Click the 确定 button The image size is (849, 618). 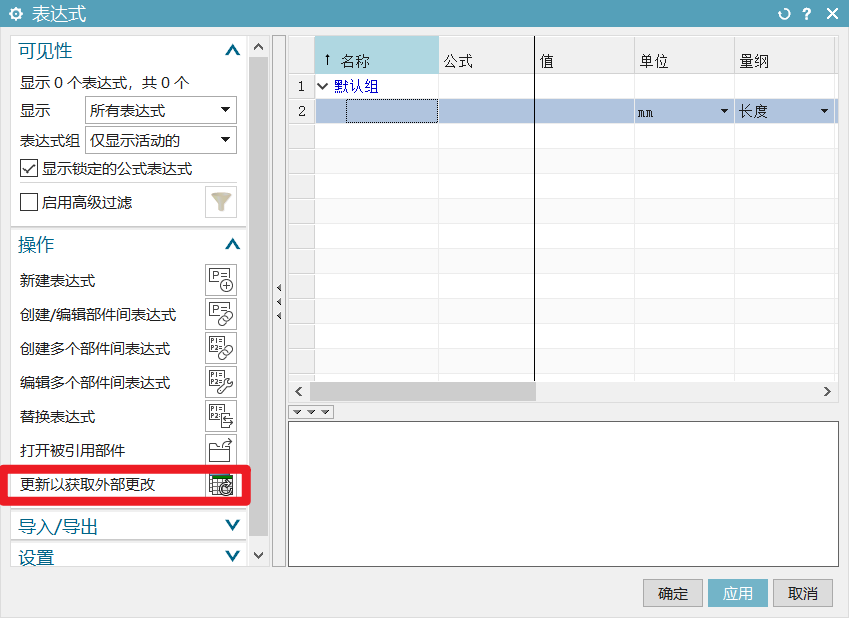tap(672, 593)
